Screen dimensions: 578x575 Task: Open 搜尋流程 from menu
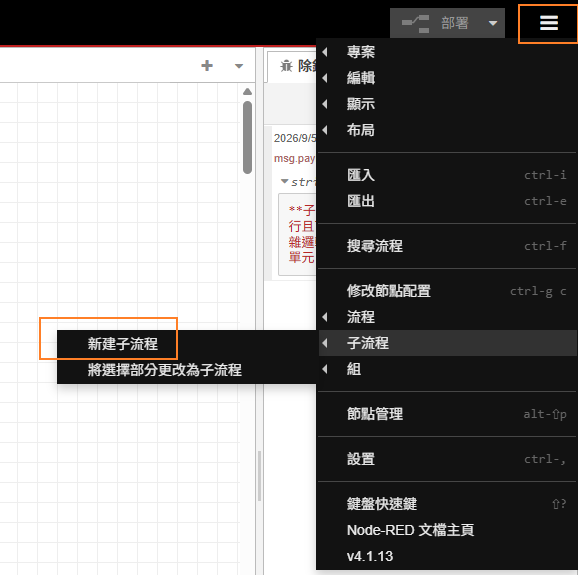447,246
